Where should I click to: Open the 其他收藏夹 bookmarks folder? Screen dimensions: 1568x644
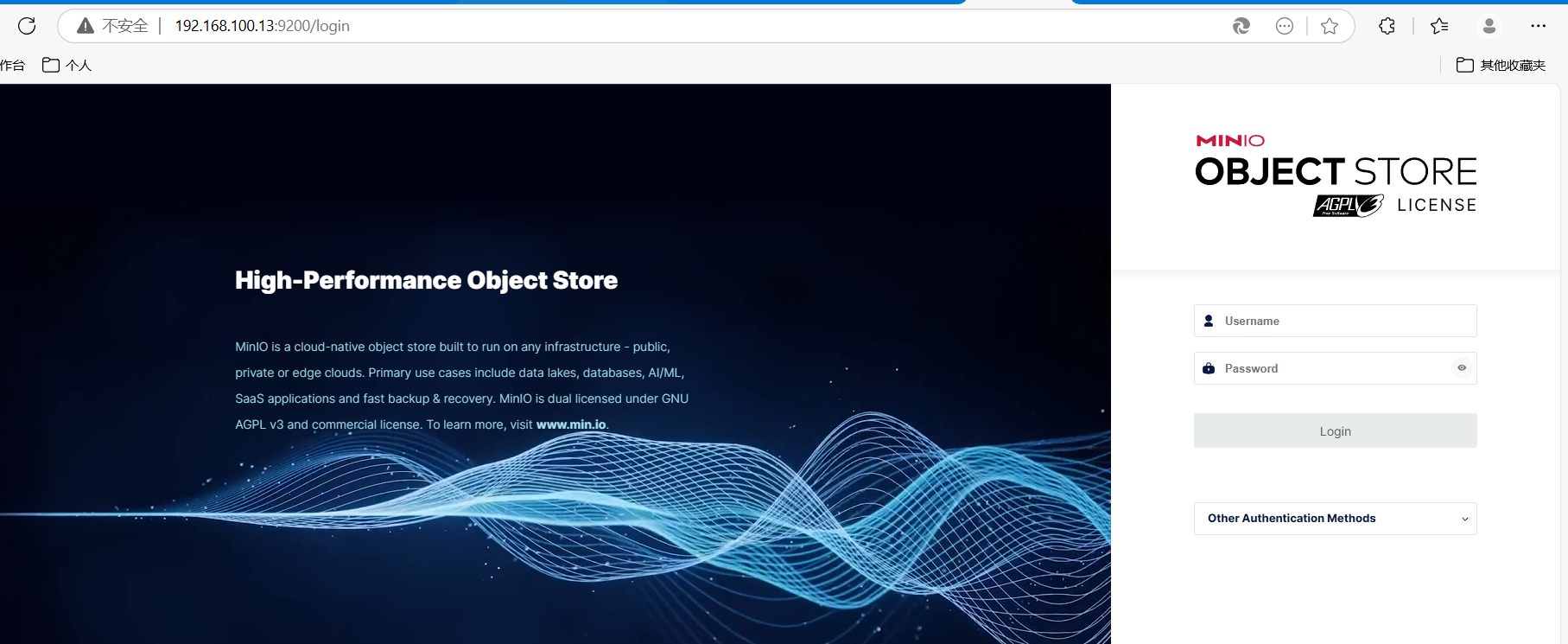(x=1501, y=65)
